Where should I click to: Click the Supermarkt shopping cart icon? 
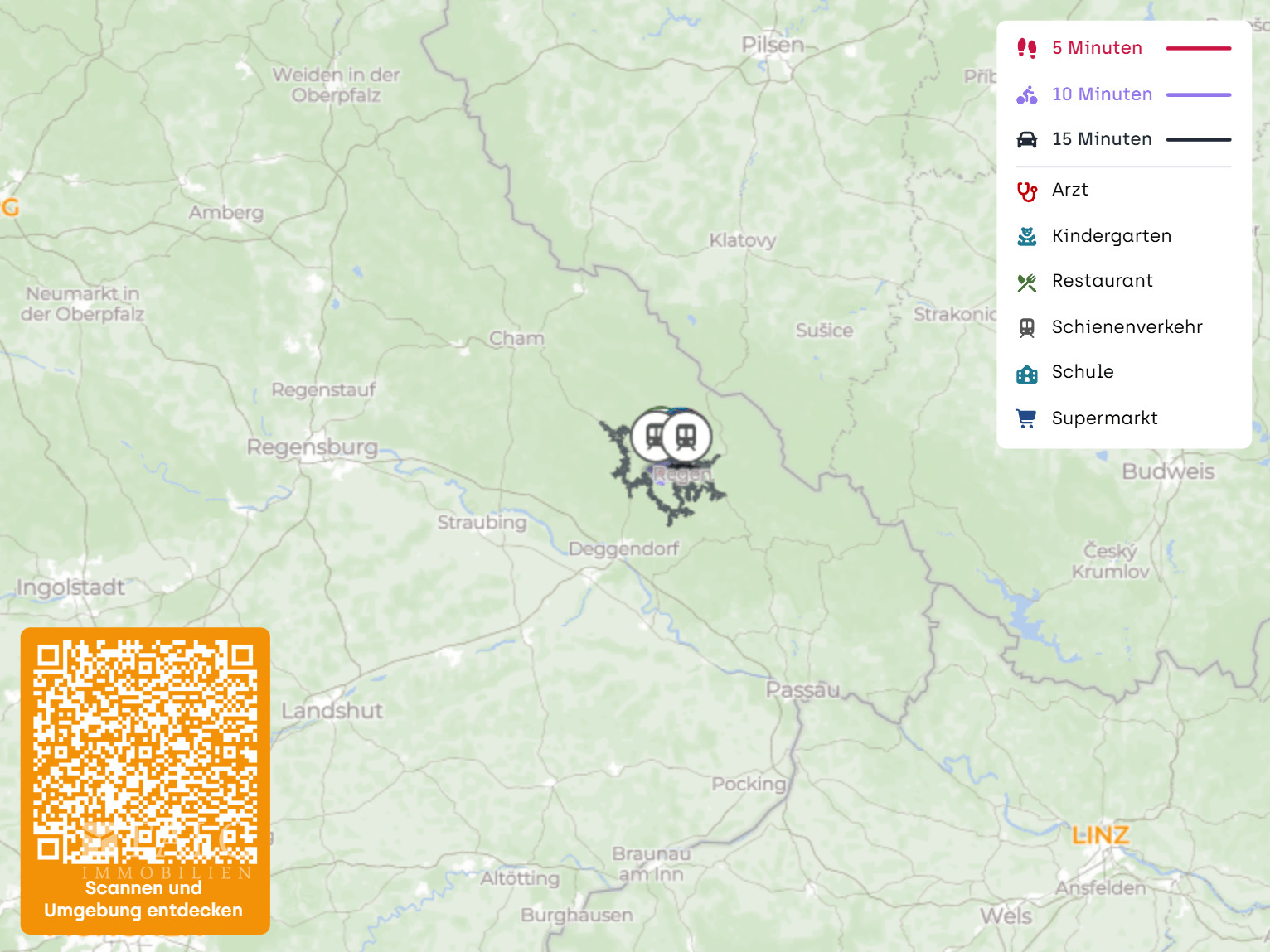pyautogui.click(x=1026, y=418)
